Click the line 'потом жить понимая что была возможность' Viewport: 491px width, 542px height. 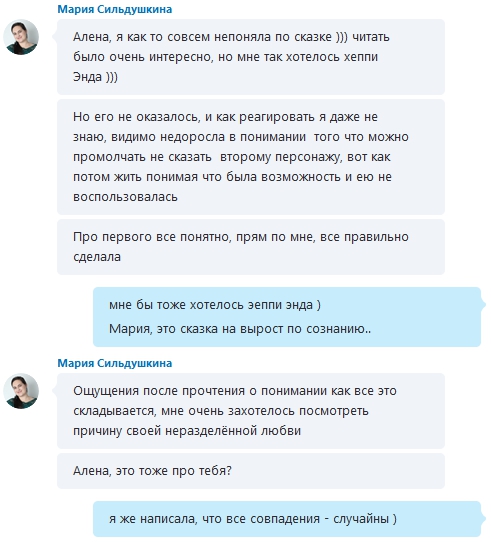point(232,177)
